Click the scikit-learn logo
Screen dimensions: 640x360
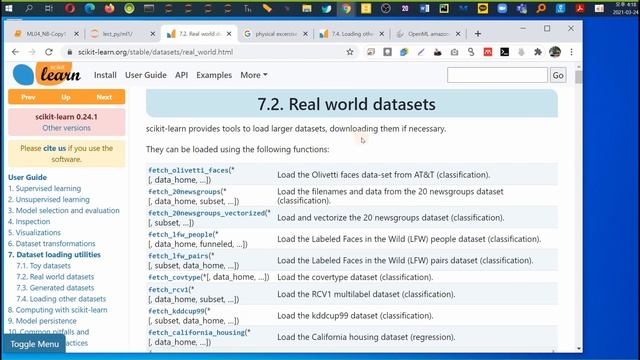tap(47, 73)
